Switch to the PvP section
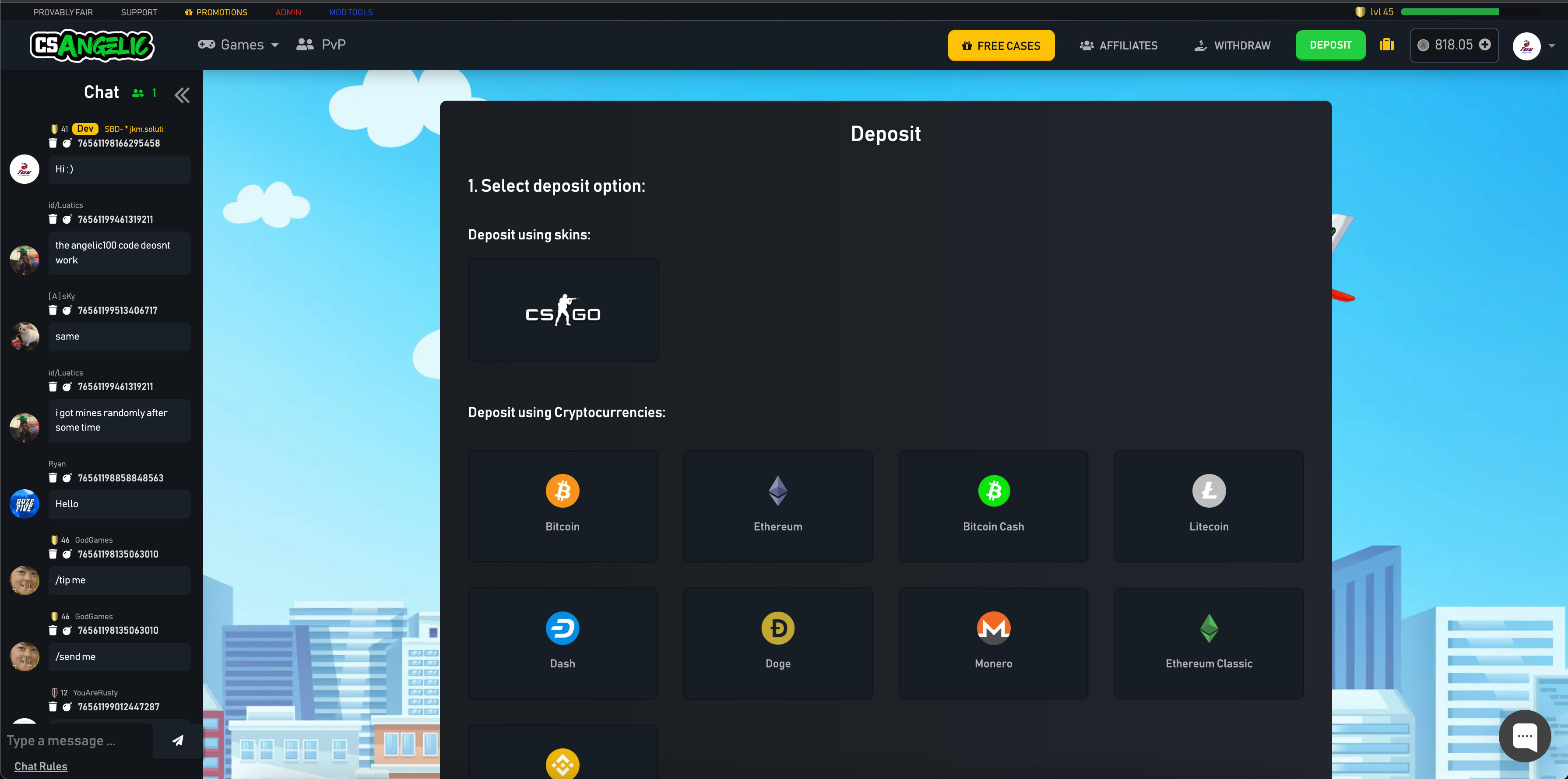The height and width of the screenshot is (779, 1568). [321, 44]
